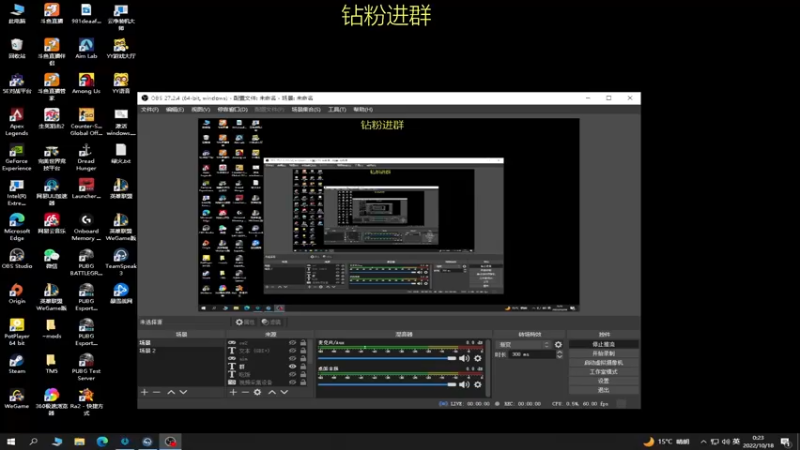Image resolution: width=800 pixels, height=450 pixels.
Task: Toggle visibility of topmost source row
Action: pyautogui.click(x=292, y=343)
